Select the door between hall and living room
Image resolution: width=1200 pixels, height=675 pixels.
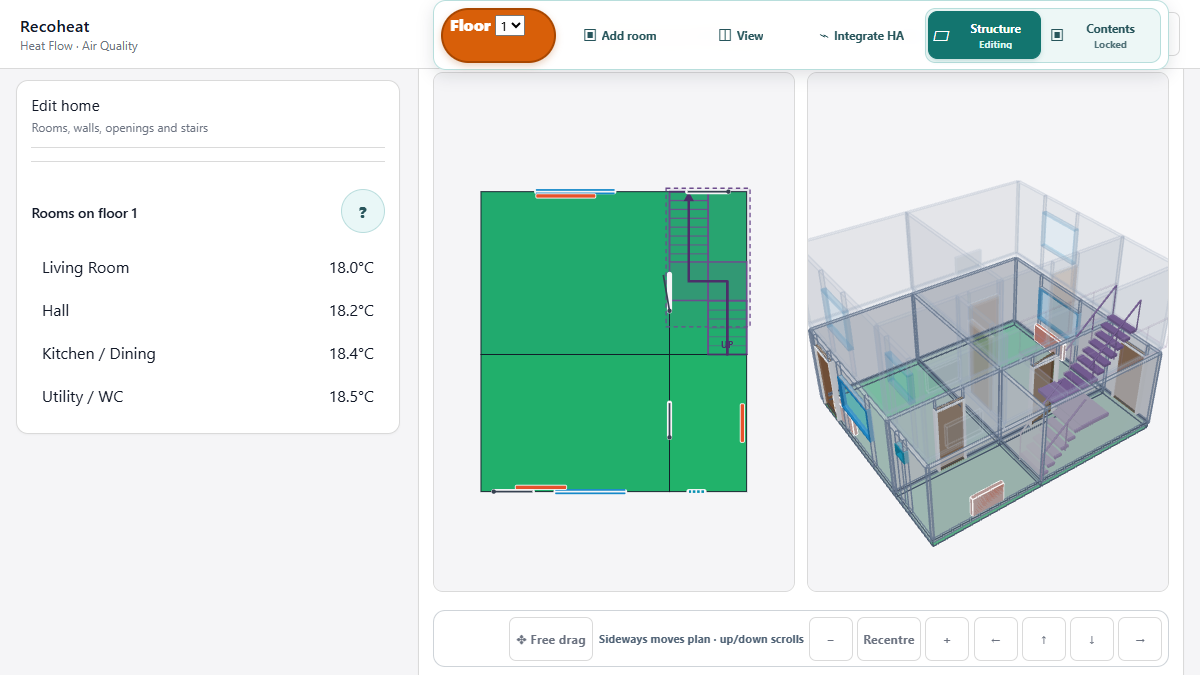(x=669, y=293)
